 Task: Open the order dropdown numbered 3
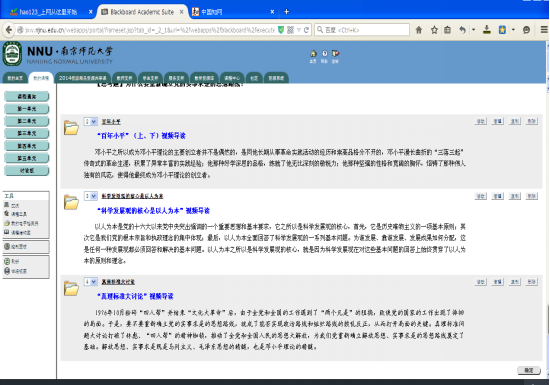pos(90,196)
